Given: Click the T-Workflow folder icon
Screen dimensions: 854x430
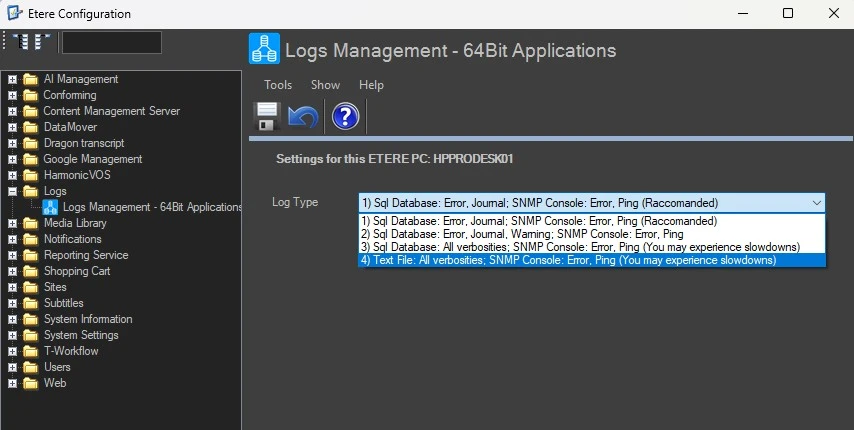Looking at the screenshot, I should click(30, 351).
